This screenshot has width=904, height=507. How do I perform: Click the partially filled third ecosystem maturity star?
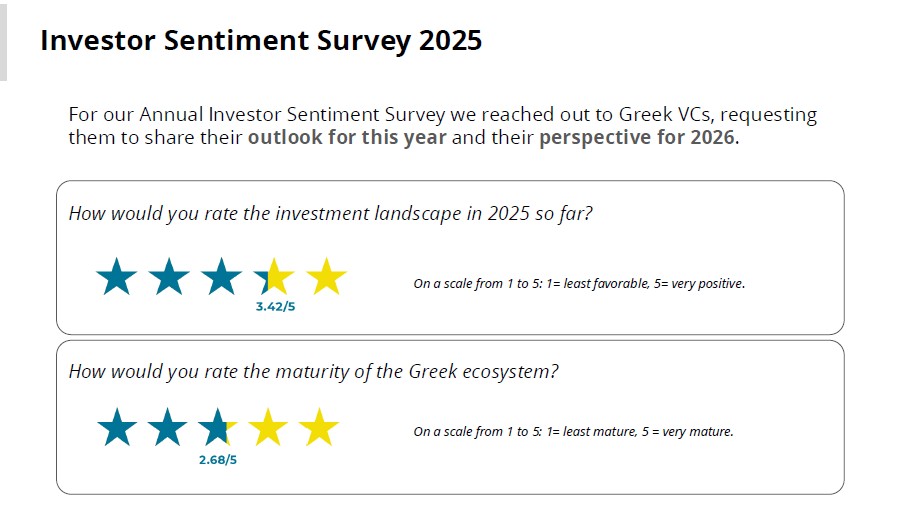216,428
